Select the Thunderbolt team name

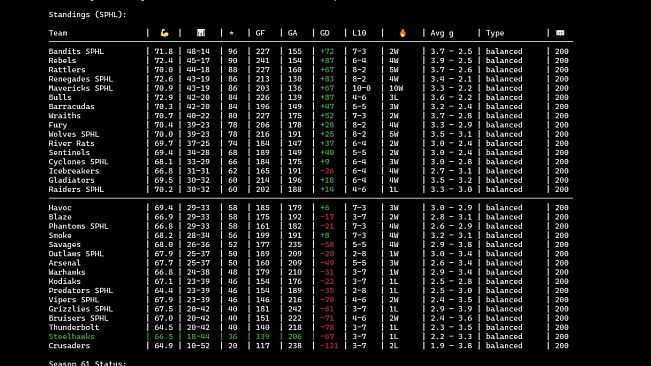(x=73, y=327)
